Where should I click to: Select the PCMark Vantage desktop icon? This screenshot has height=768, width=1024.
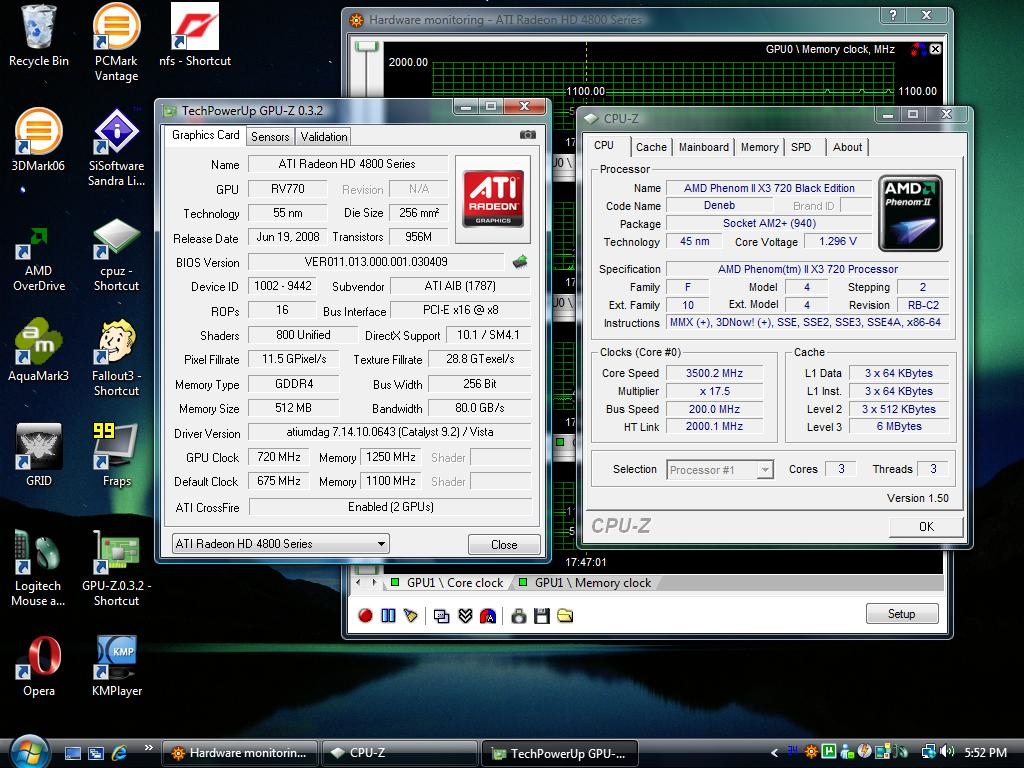click(x=116, y=42)
